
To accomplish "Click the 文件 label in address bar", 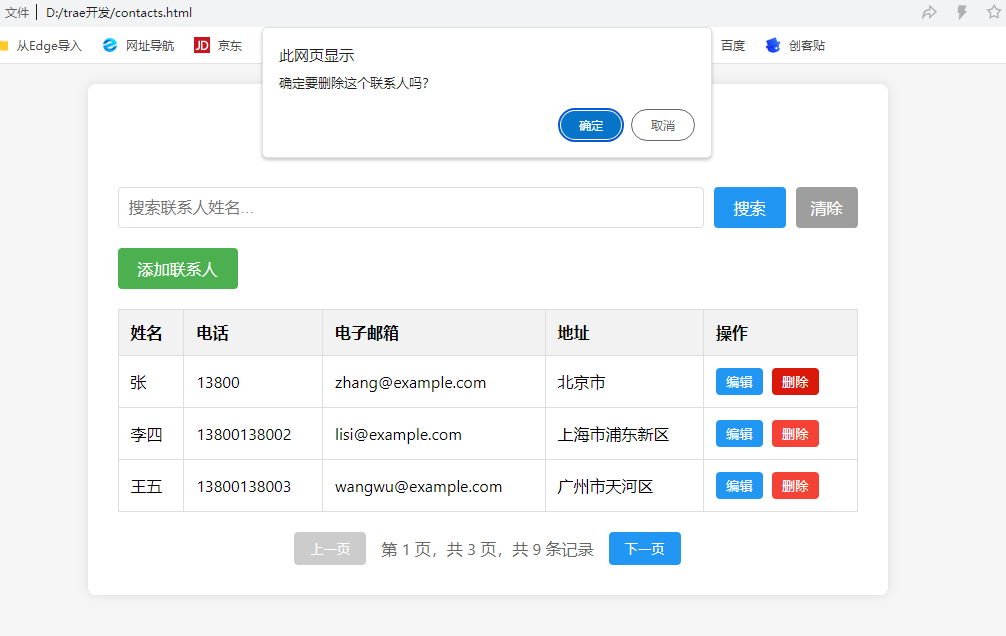I will pos(17,13).
